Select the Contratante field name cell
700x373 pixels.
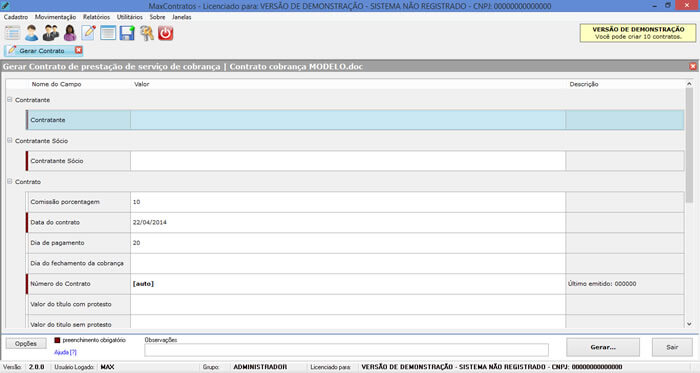(79, 120)
